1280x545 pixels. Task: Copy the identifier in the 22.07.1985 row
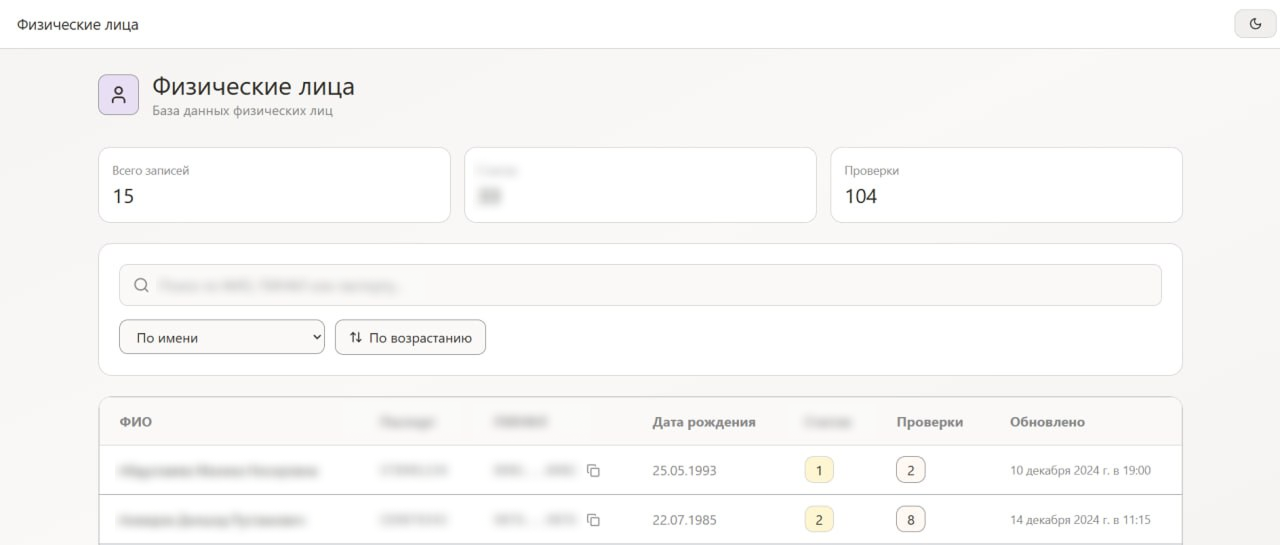[x=593, y=520]
